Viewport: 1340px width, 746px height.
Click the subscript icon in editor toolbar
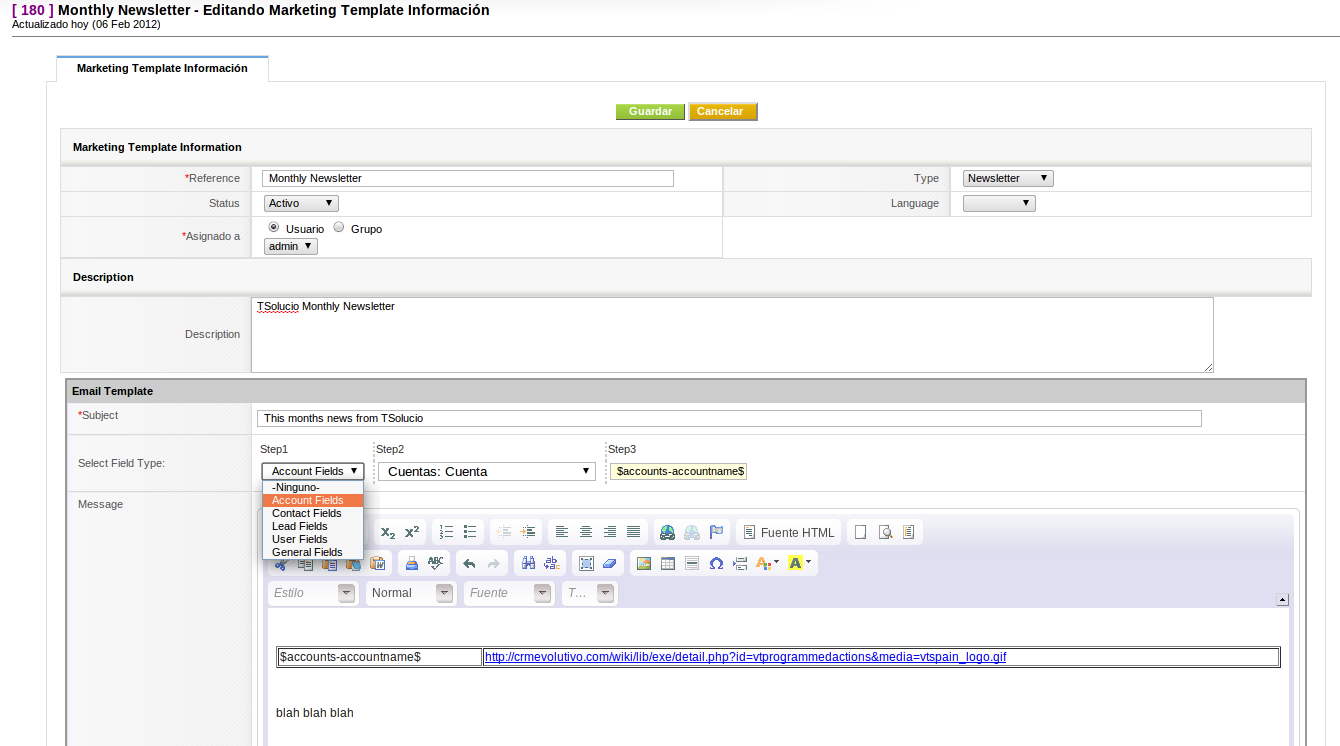coord(388,533)
